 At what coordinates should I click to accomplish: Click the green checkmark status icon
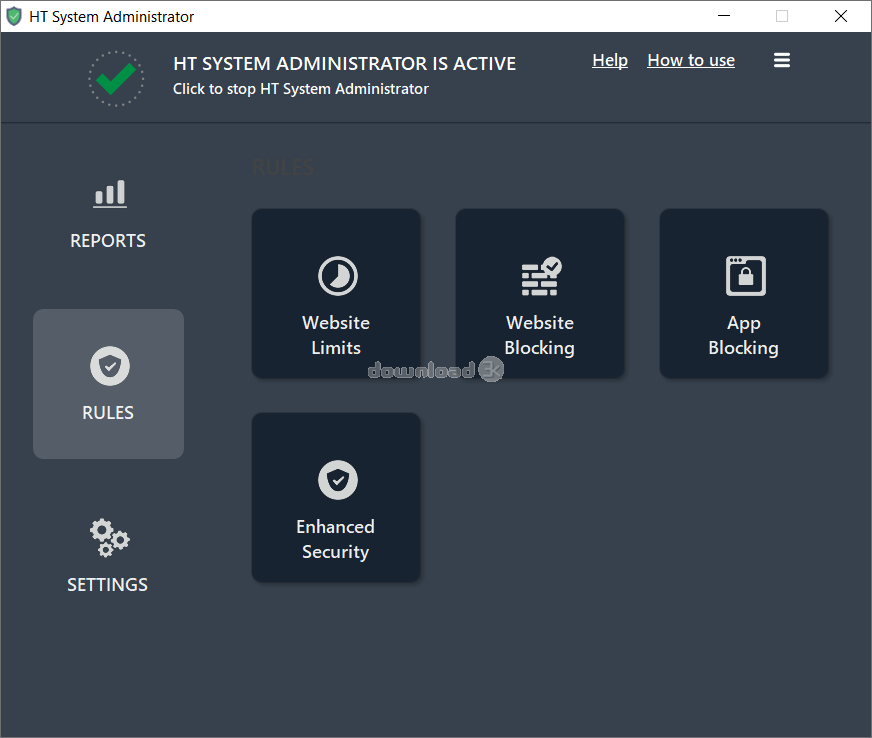(116, 78)
